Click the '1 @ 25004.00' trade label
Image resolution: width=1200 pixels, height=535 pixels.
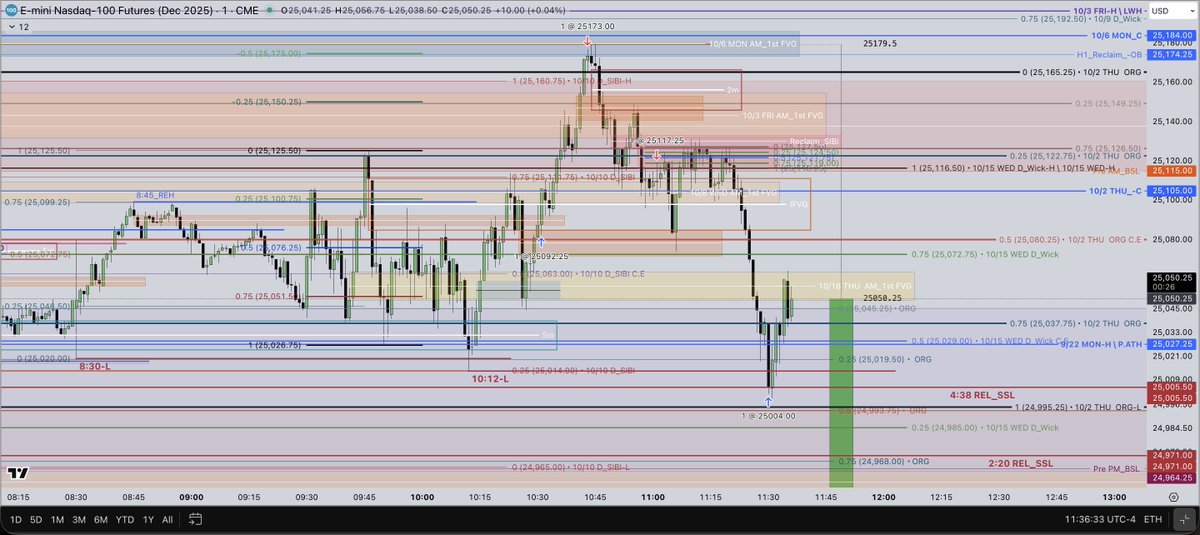768,415
